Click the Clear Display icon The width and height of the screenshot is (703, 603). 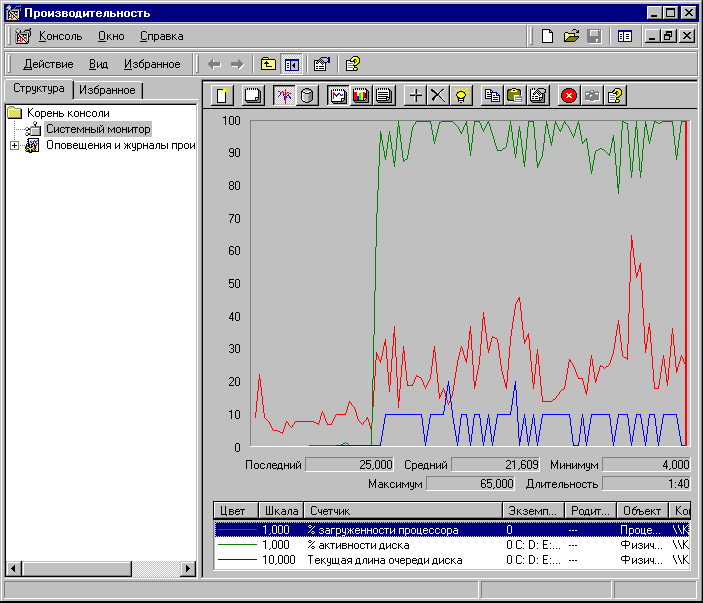(x=253, y=96)
